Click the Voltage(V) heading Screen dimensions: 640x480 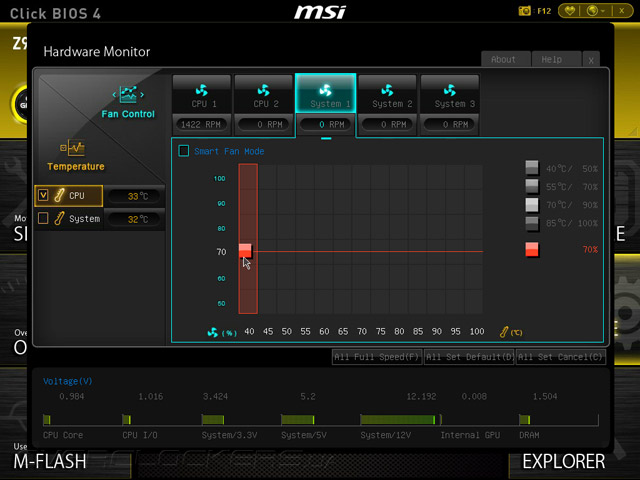[x=68, y=381]
